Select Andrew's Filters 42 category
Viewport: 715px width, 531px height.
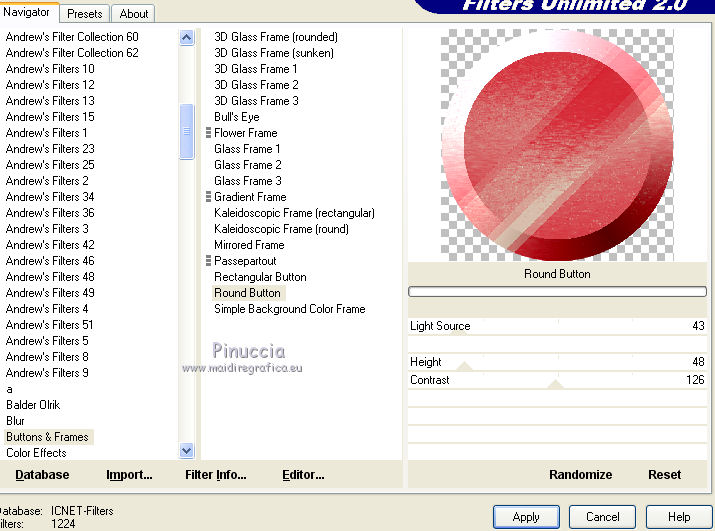pyautogui.click(x=50, y=245)
